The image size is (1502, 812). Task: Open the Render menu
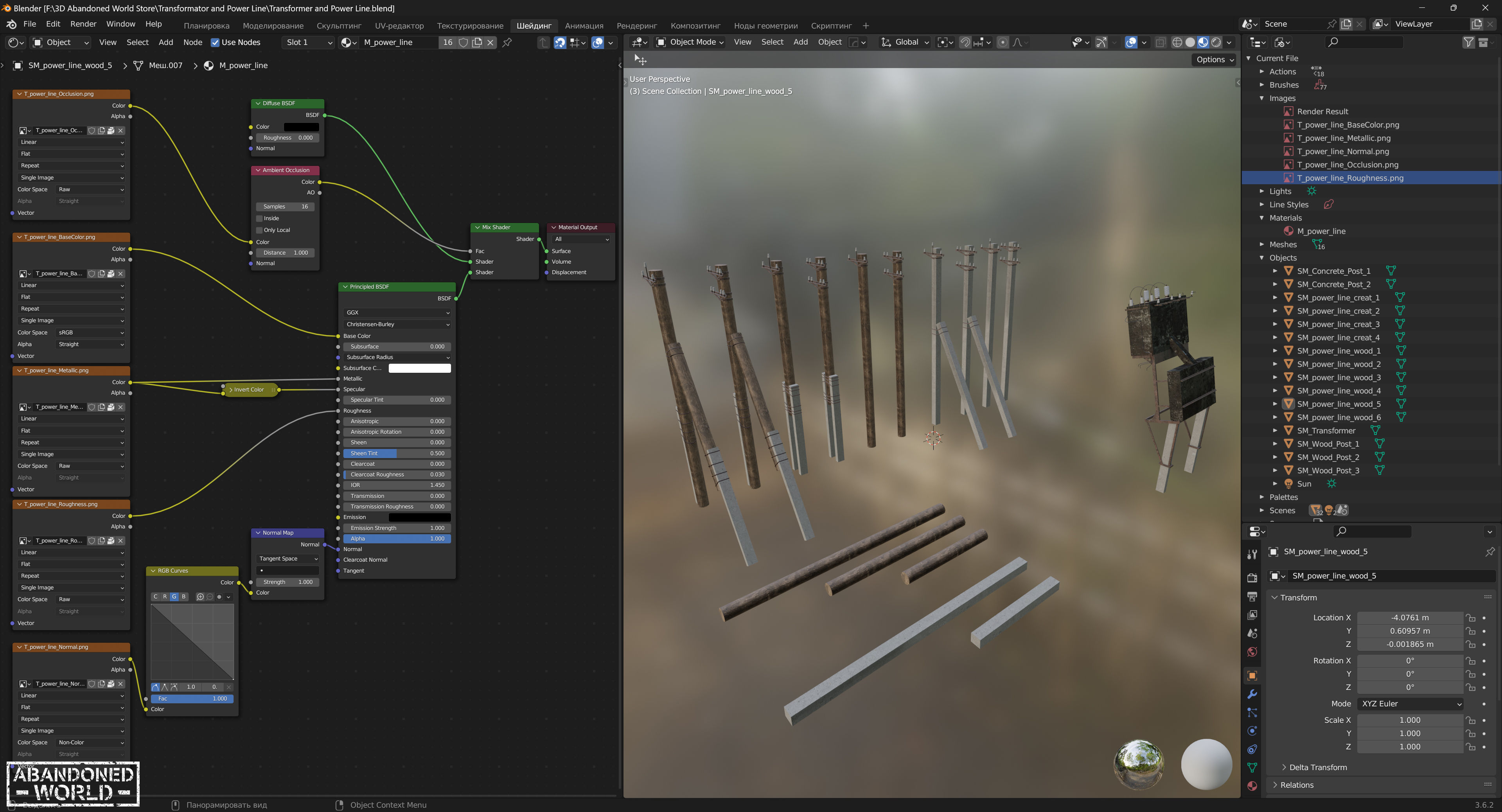[83, 24]
